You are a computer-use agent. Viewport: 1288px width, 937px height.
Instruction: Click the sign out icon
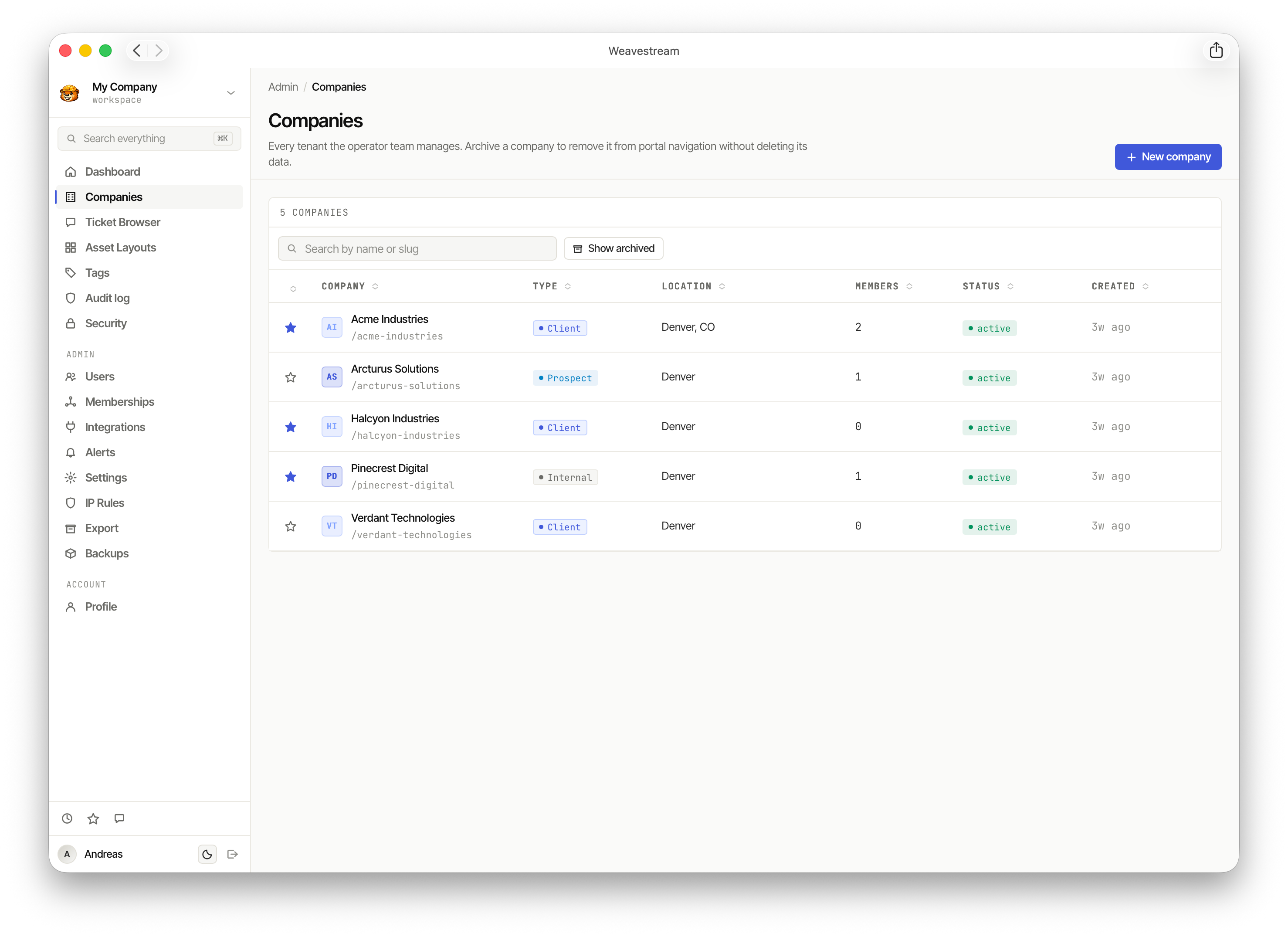click(232, 854)
